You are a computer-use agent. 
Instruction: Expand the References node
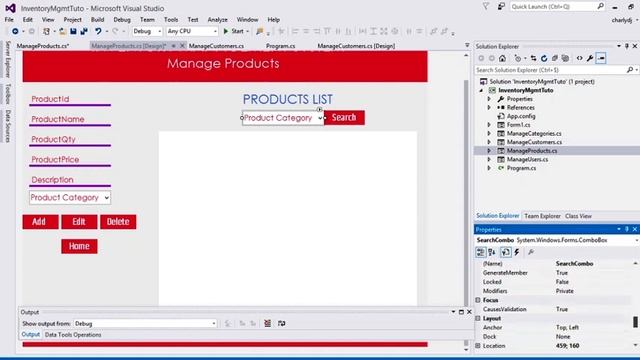(489, 107)
